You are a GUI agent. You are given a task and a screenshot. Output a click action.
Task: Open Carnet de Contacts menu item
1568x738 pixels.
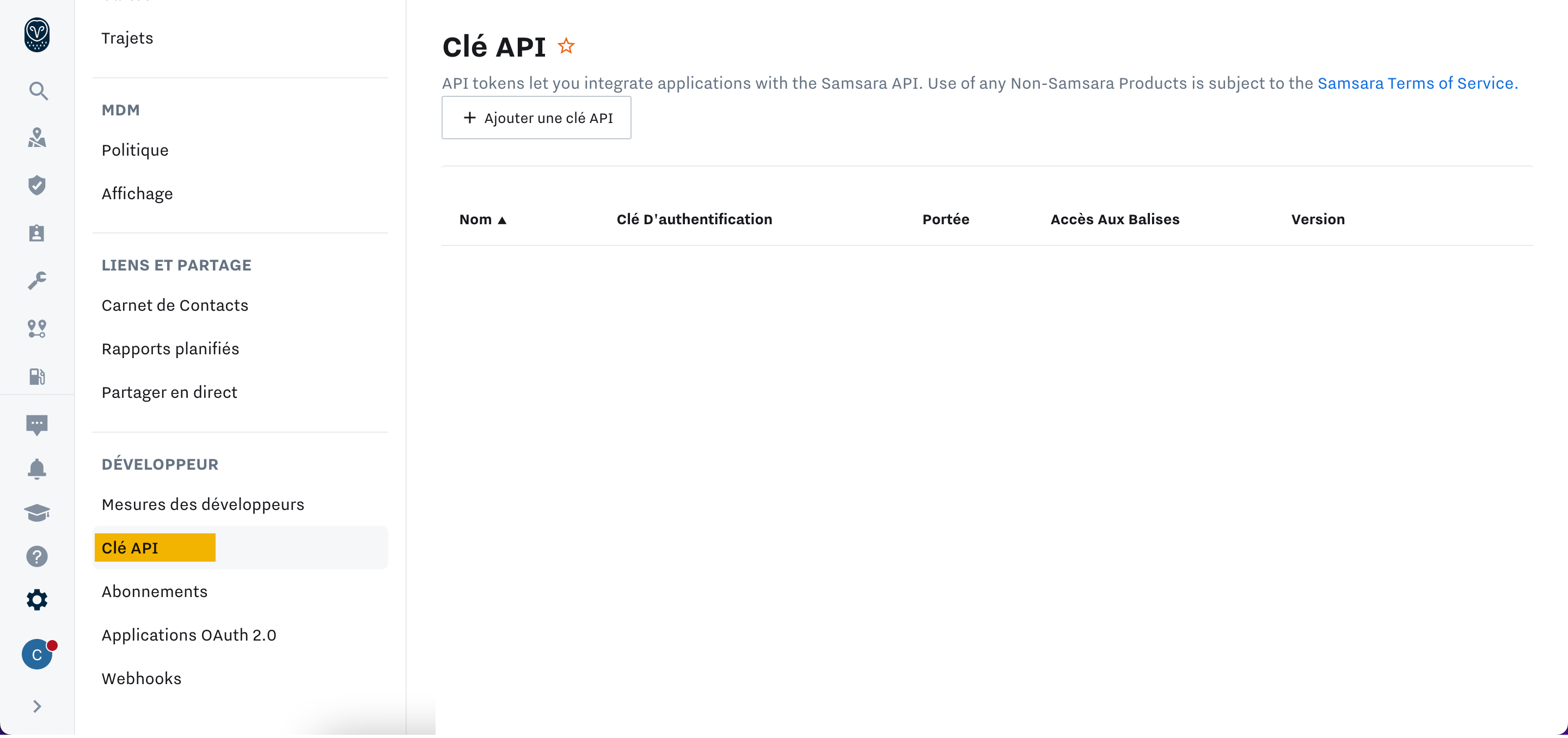(175, 305)
